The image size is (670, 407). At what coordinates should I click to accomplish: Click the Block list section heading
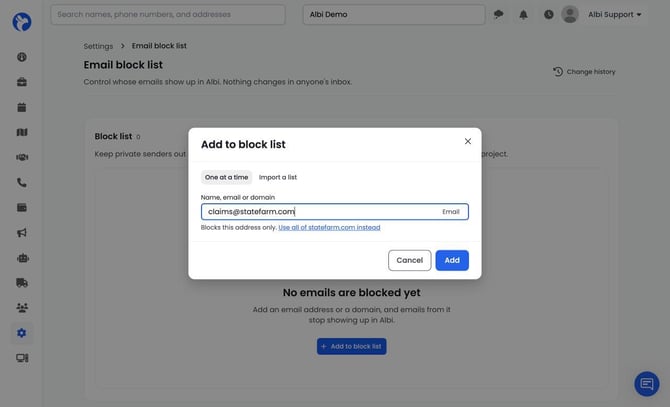click(x=113, y=136)
